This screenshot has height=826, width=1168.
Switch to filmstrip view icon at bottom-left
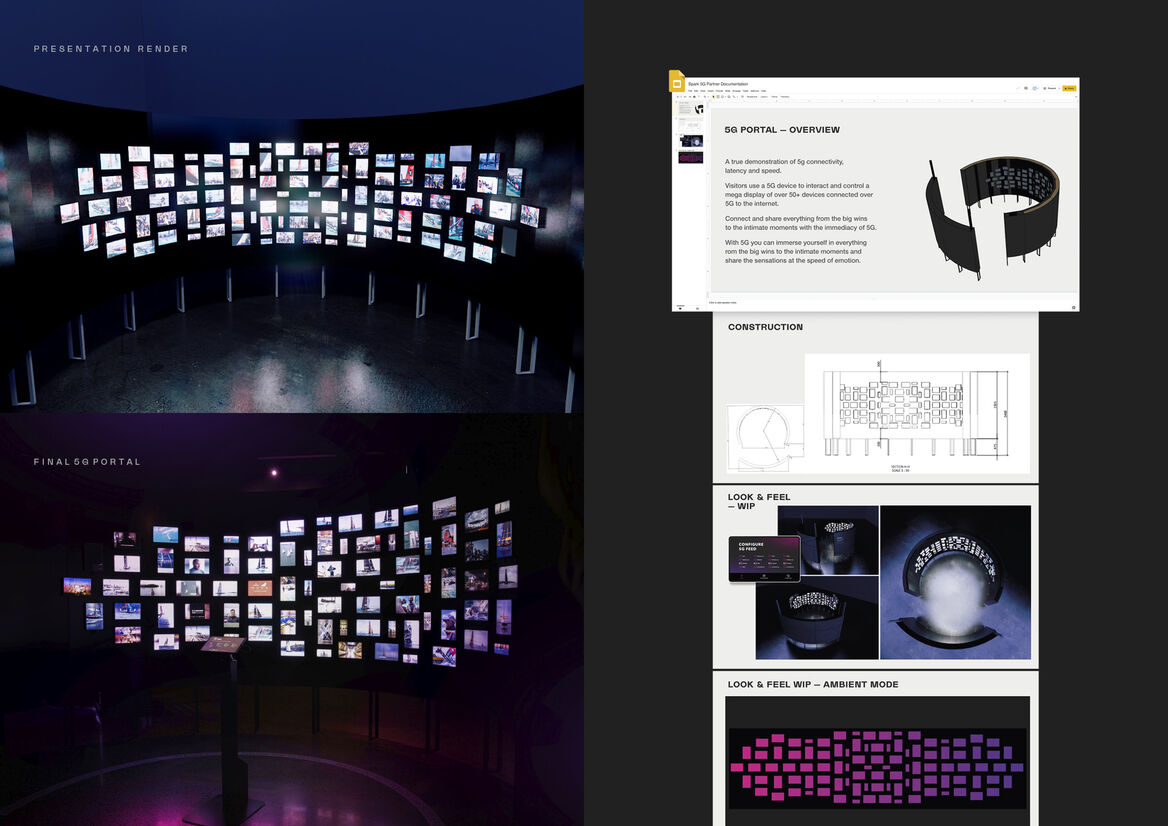(679, 307)
